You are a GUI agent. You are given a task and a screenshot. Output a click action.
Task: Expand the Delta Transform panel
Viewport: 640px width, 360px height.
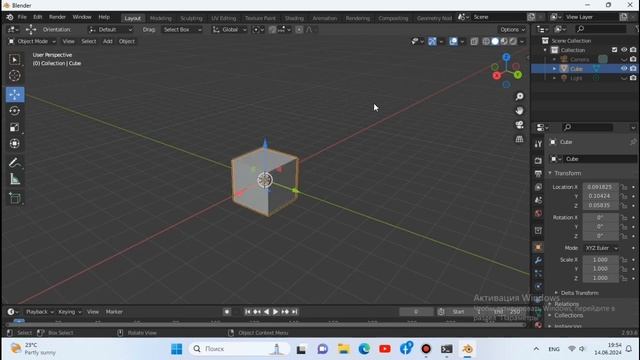coord(577,293)
